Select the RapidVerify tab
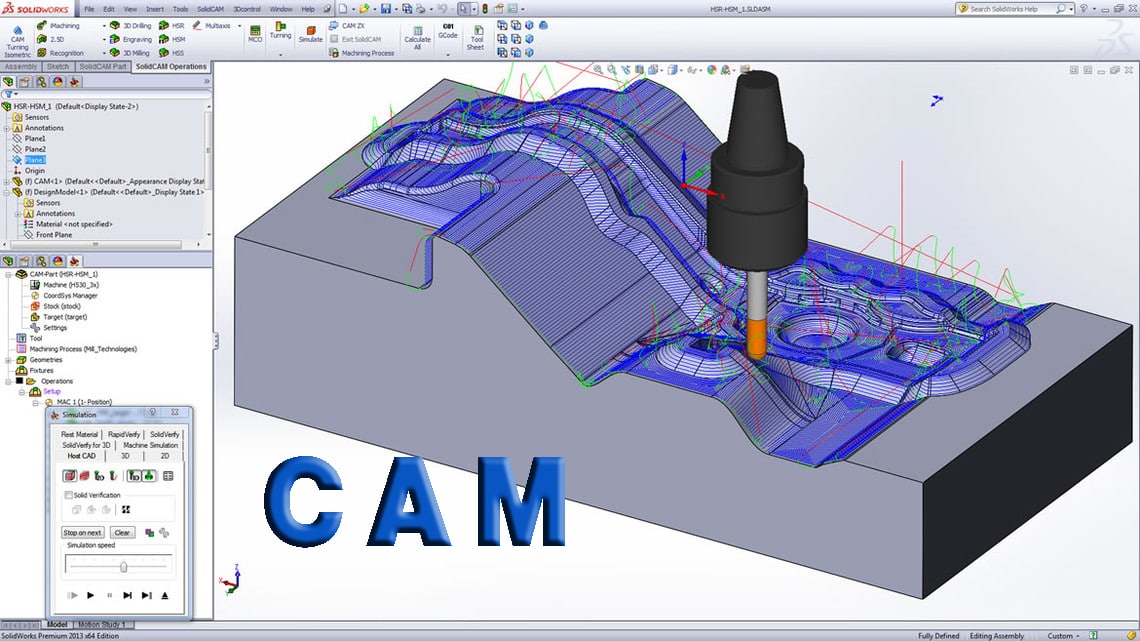This screenshot has width=1140, height=641. tap(124, 434)
